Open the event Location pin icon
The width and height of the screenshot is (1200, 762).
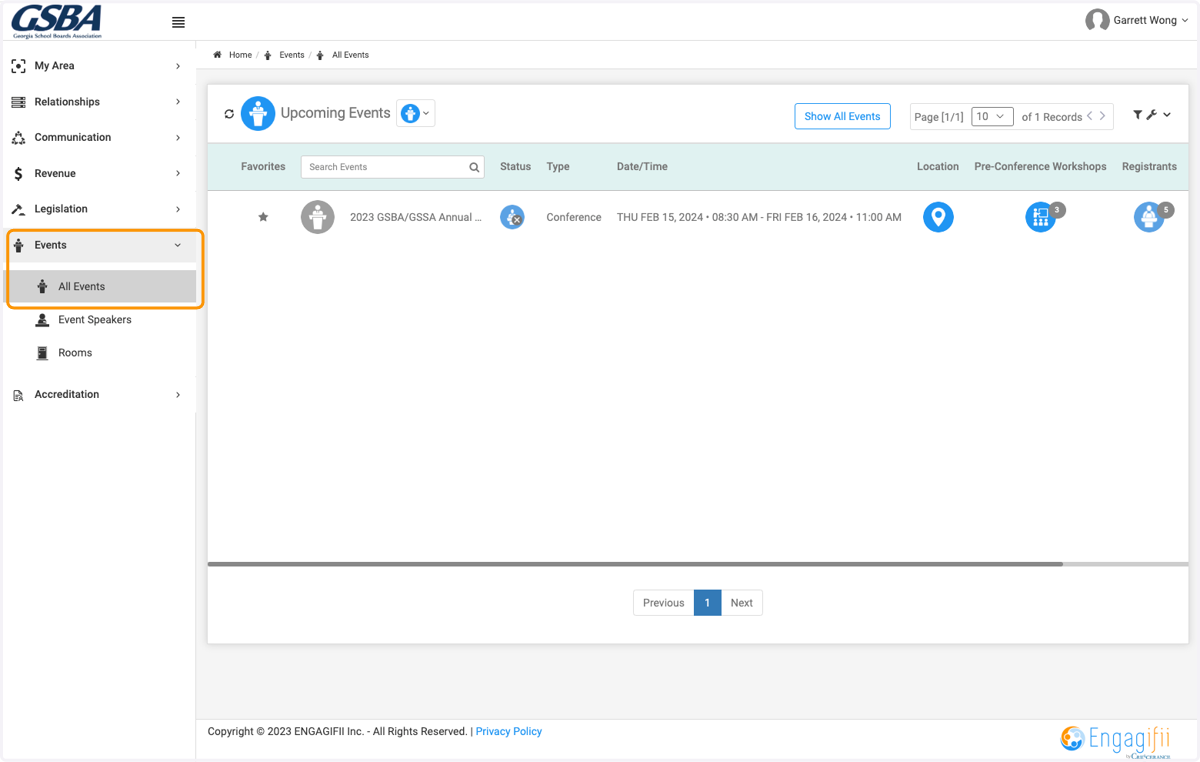938,217
